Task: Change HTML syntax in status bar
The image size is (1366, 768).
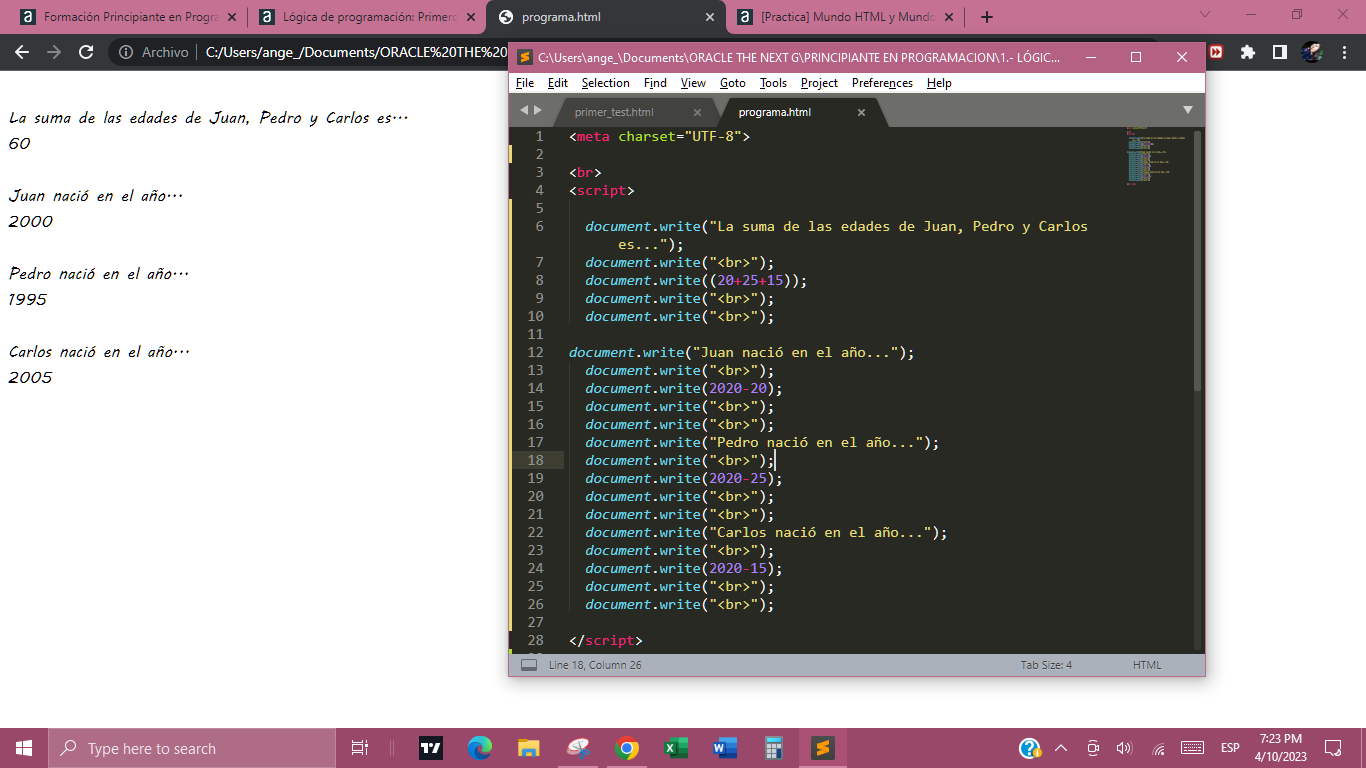Action: (x=1147, y=665)
